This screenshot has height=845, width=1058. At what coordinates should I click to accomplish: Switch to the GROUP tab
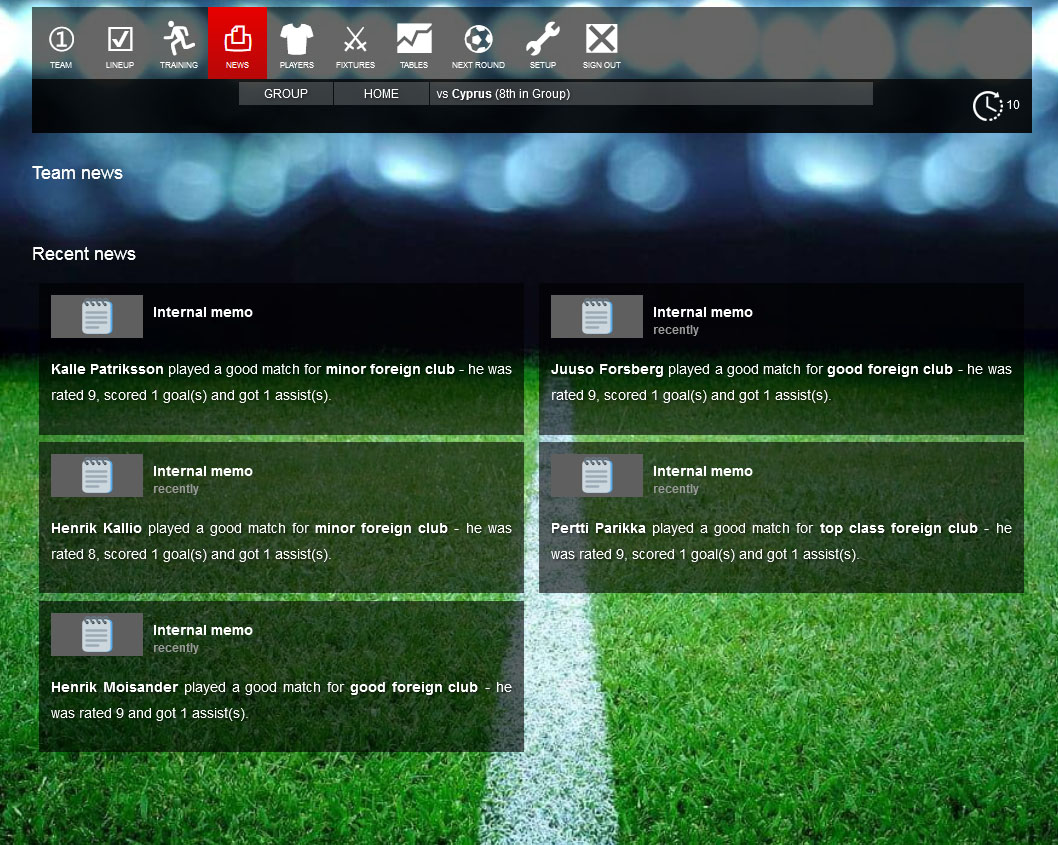coord(285,93)
